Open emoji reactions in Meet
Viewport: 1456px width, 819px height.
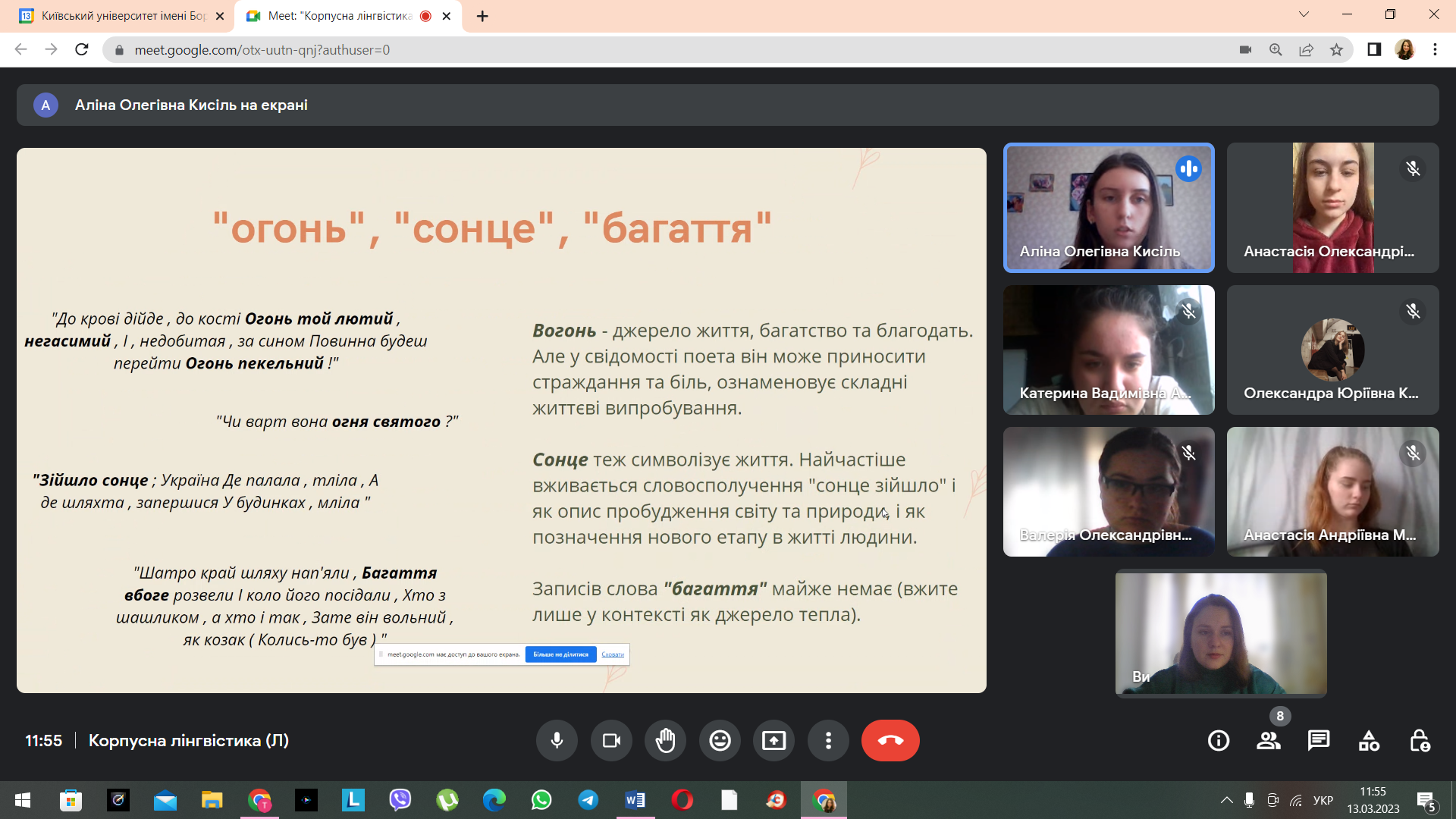click(x=720, y=740)
